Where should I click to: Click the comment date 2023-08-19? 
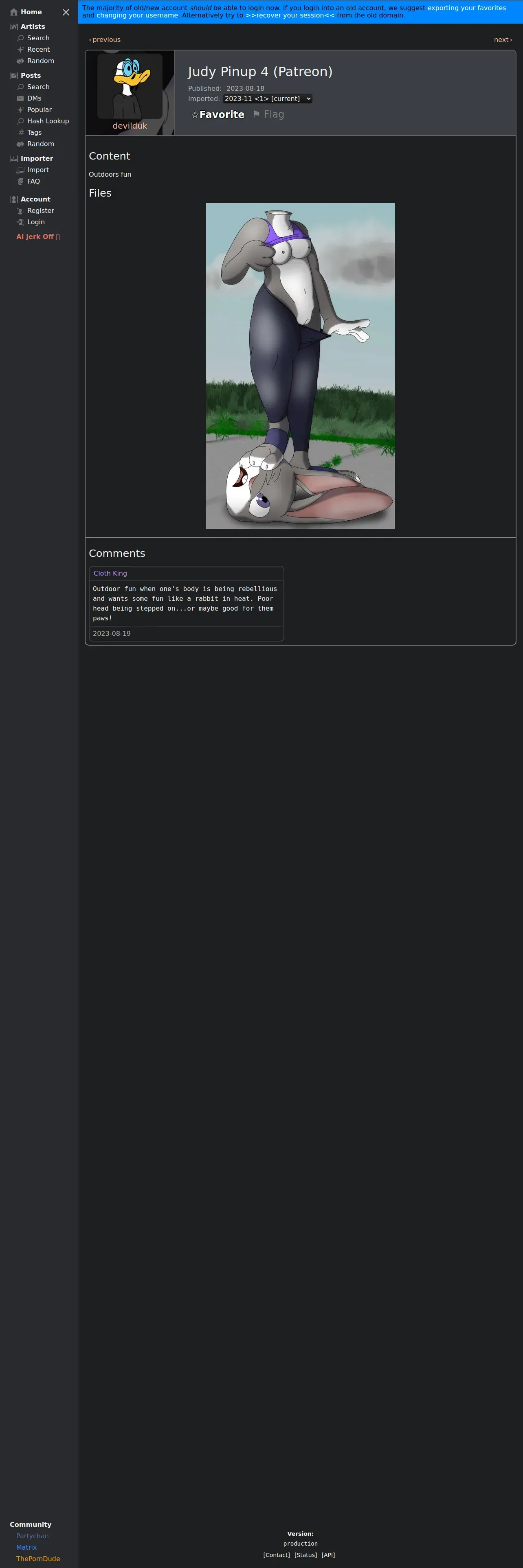112,634
